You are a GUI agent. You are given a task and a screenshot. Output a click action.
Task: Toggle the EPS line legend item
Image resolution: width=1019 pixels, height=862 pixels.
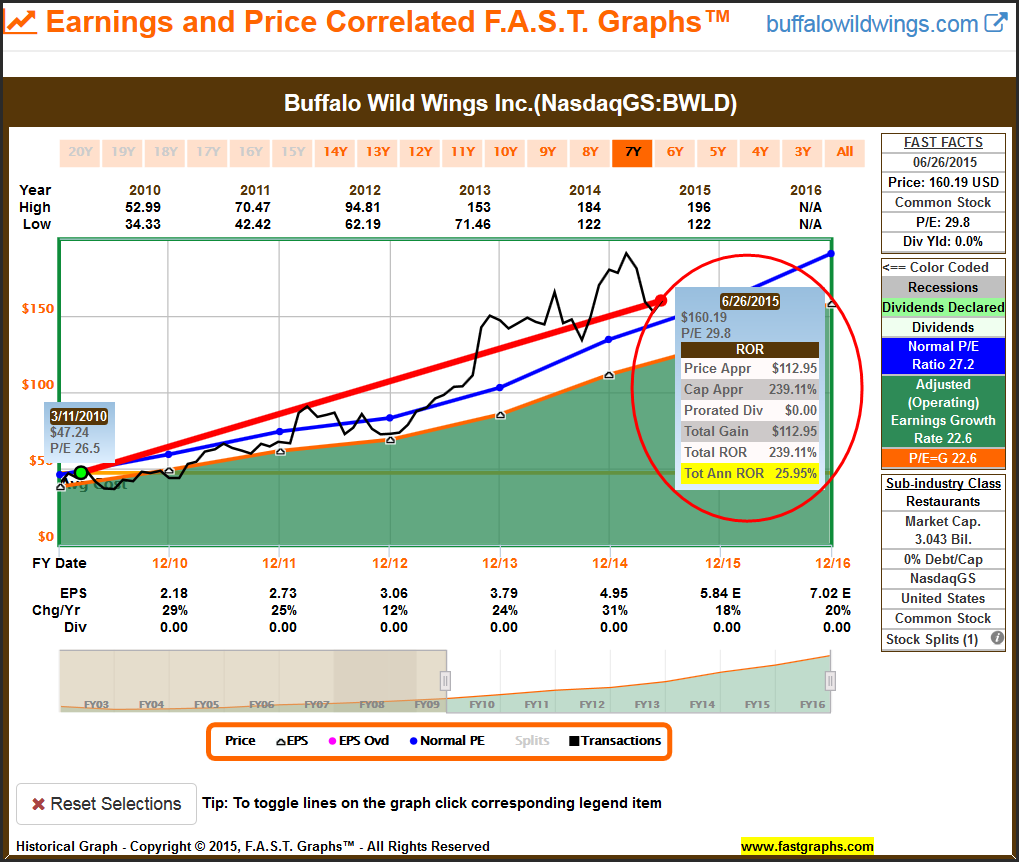[292, 741]
